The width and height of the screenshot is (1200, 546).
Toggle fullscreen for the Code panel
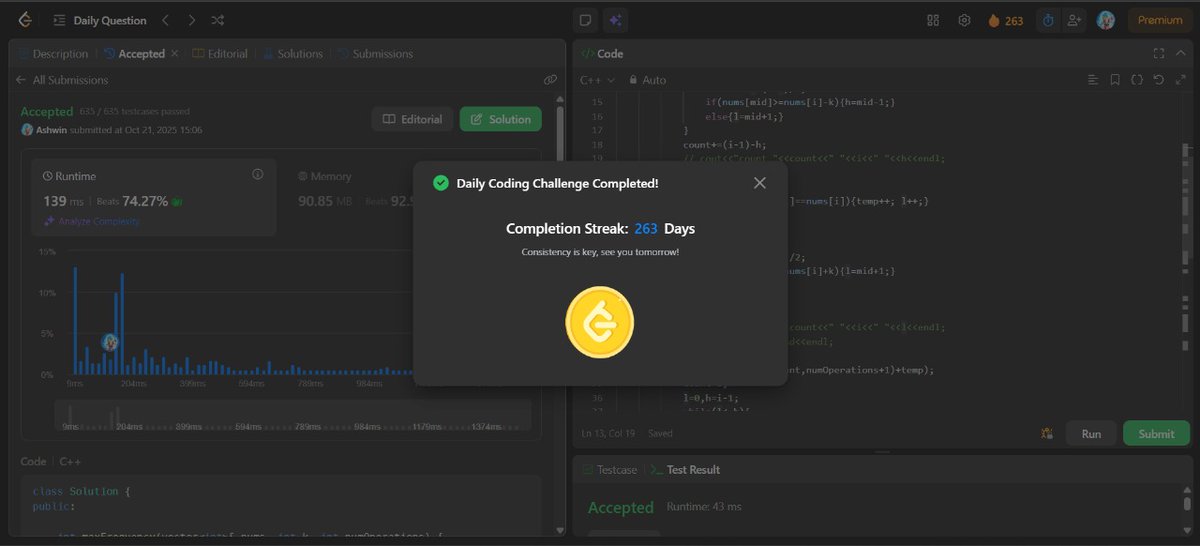click(1159, 54)
